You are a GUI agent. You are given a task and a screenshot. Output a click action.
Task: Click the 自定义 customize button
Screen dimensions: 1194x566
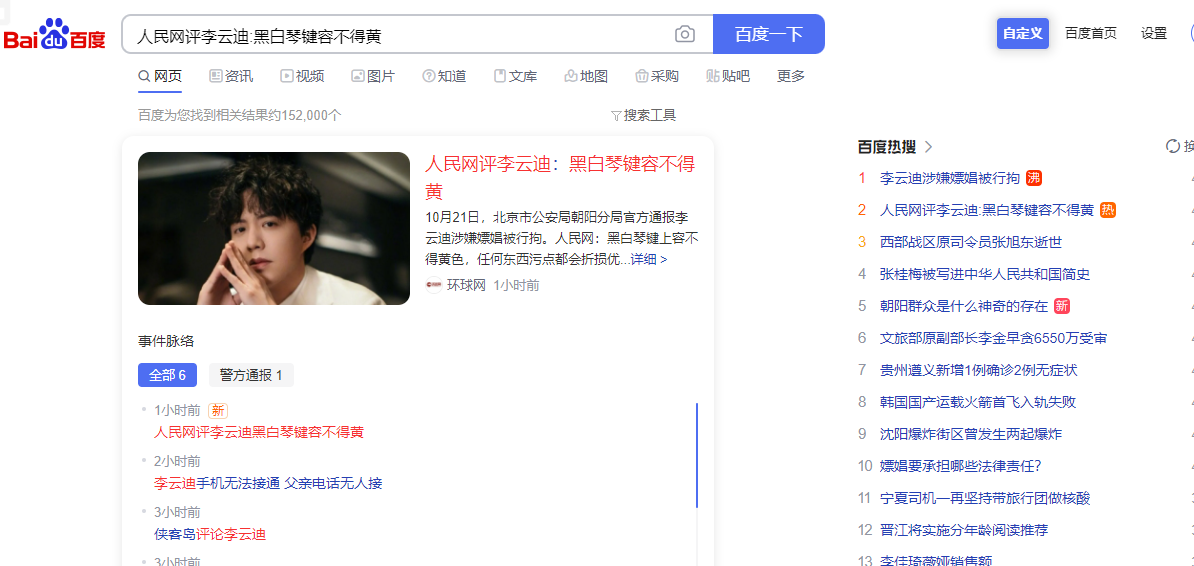pos(1022,33)
